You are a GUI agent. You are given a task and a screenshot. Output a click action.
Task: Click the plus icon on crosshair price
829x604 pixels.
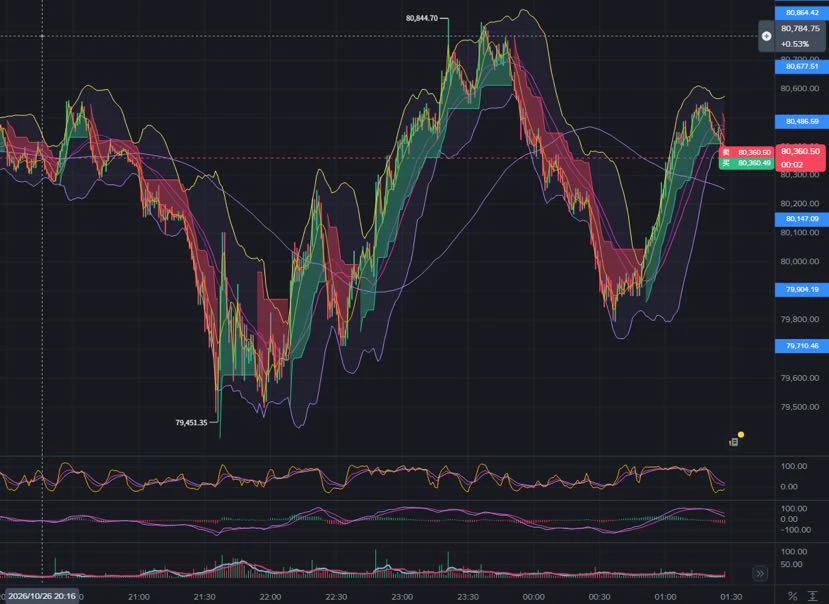[x=767, y=36]
